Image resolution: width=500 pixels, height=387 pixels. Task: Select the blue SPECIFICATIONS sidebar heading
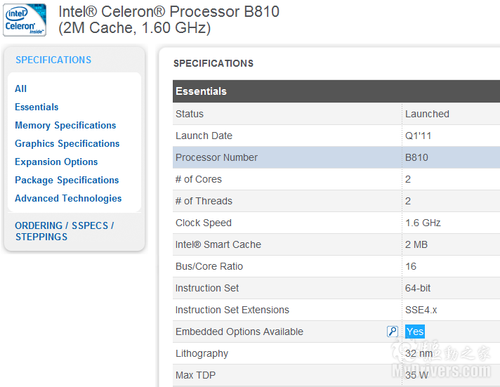(53, 60)
